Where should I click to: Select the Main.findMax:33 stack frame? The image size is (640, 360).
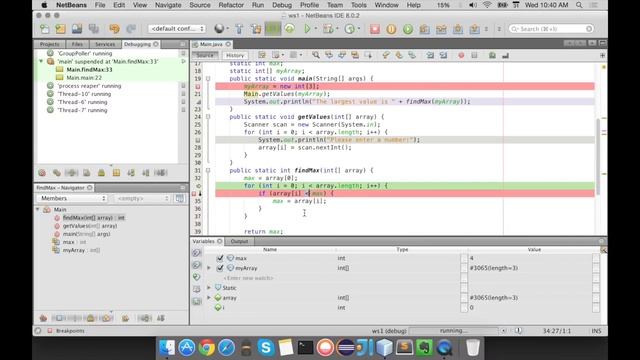click(x=89, y=69)
